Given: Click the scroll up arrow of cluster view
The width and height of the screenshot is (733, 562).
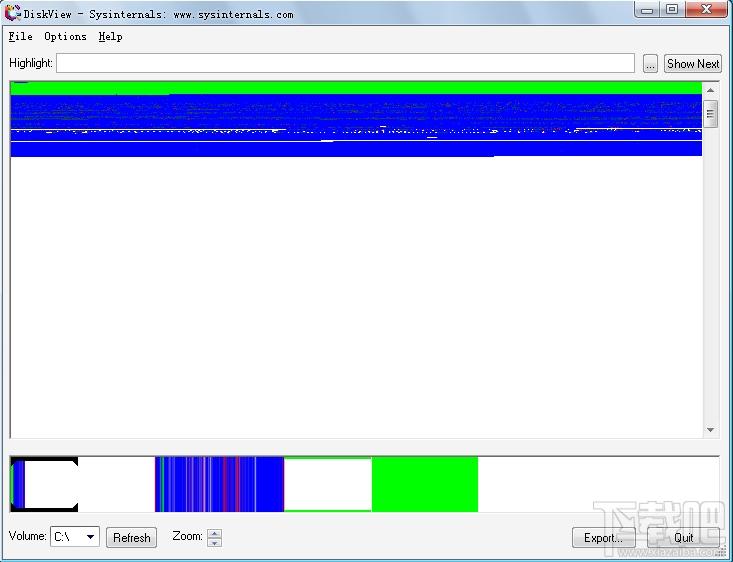Looking at the screenshot, I should (711, 90).
